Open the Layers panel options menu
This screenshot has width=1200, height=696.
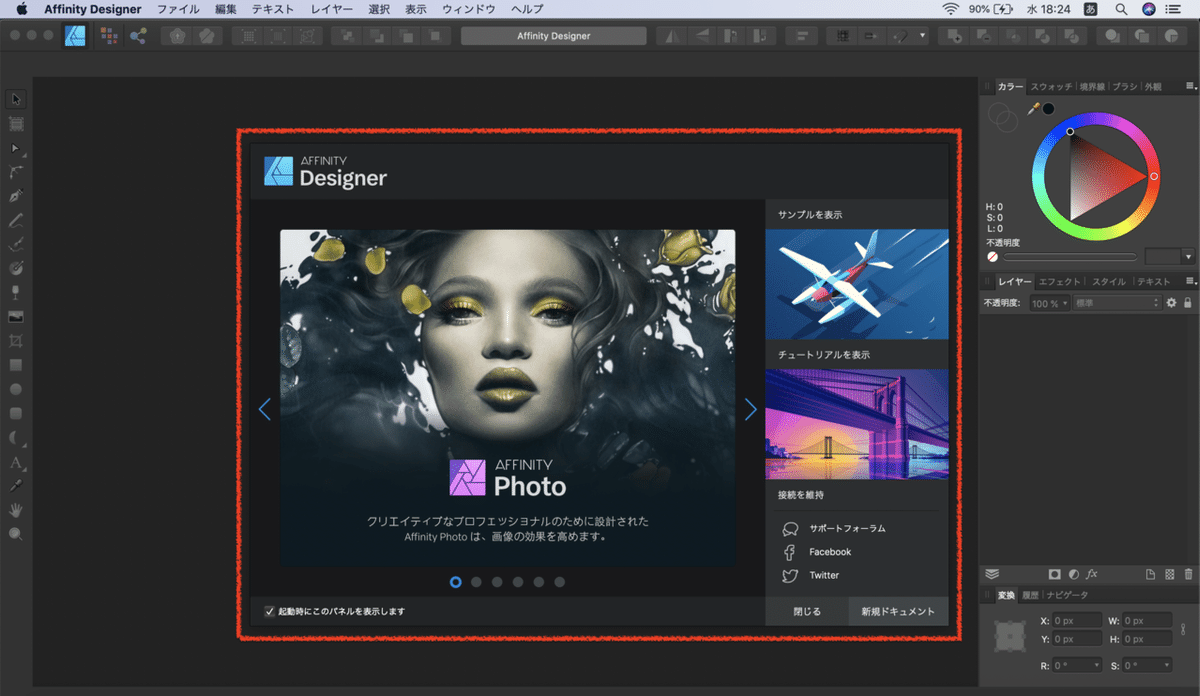pos(1190,282)
